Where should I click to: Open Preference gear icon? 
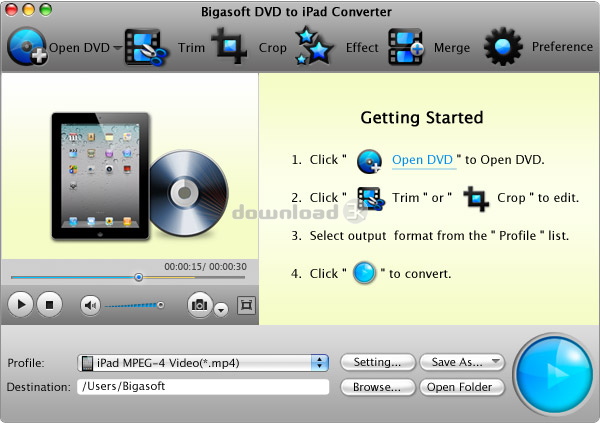(x=503, y=47)
